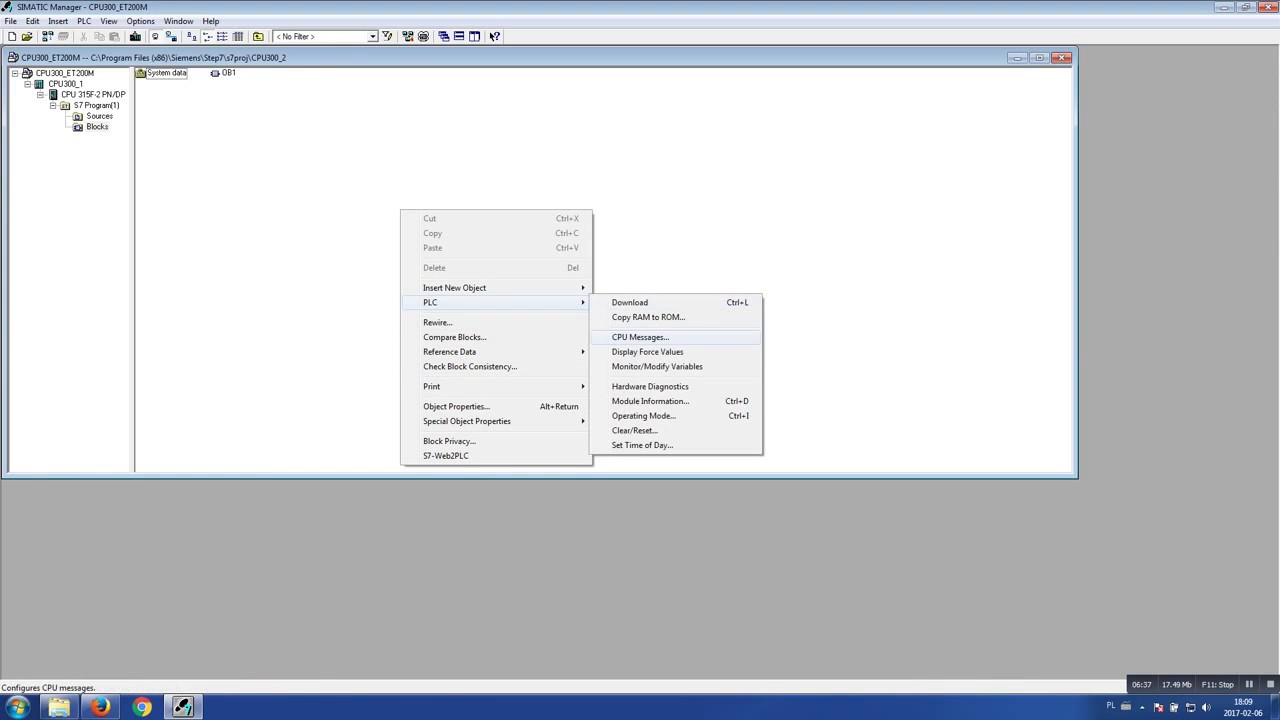This screenshot has width=1280, height=720.
Task: Click the filter settings funnel icon
Action: click(387, 36)
